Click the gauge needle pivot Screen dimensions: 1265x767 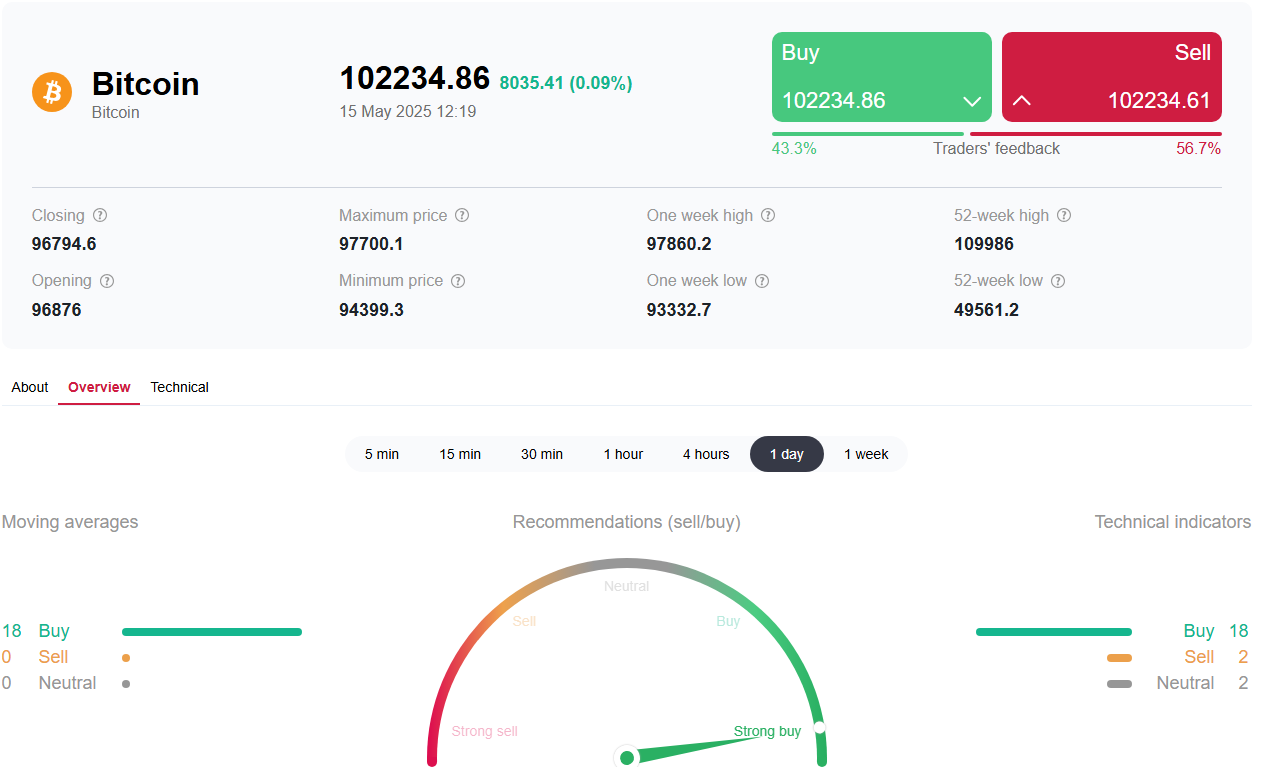627,757
